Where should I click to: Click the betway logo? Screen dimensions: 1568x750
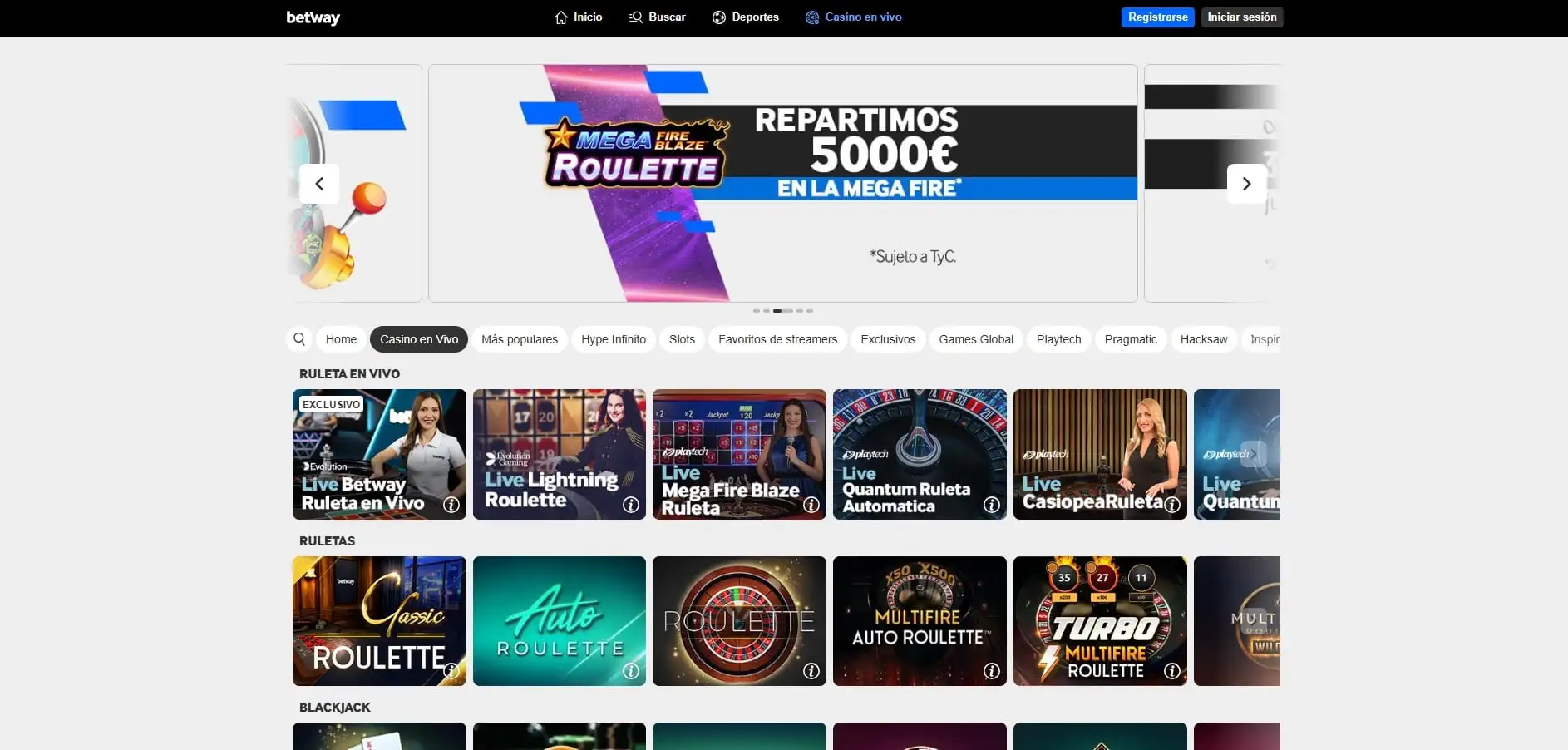tap(313, 17)
